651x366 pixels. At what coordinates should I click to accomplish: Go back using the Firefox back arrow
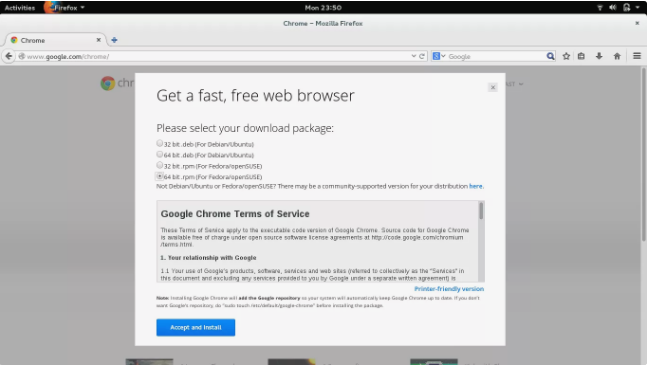click(9, 56)
